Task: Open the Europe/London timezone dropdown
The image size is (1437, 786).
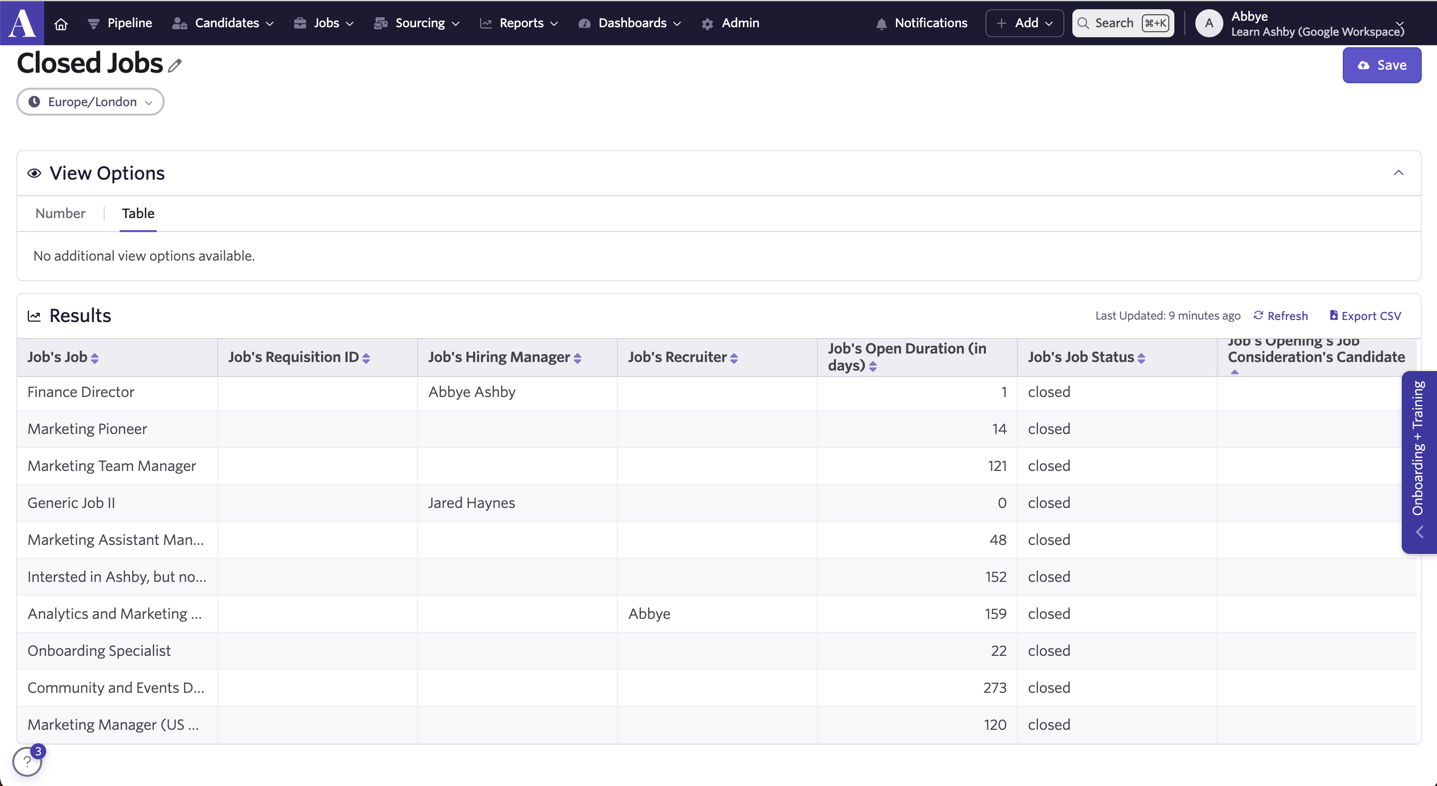Action: click(x=90, y=102)
